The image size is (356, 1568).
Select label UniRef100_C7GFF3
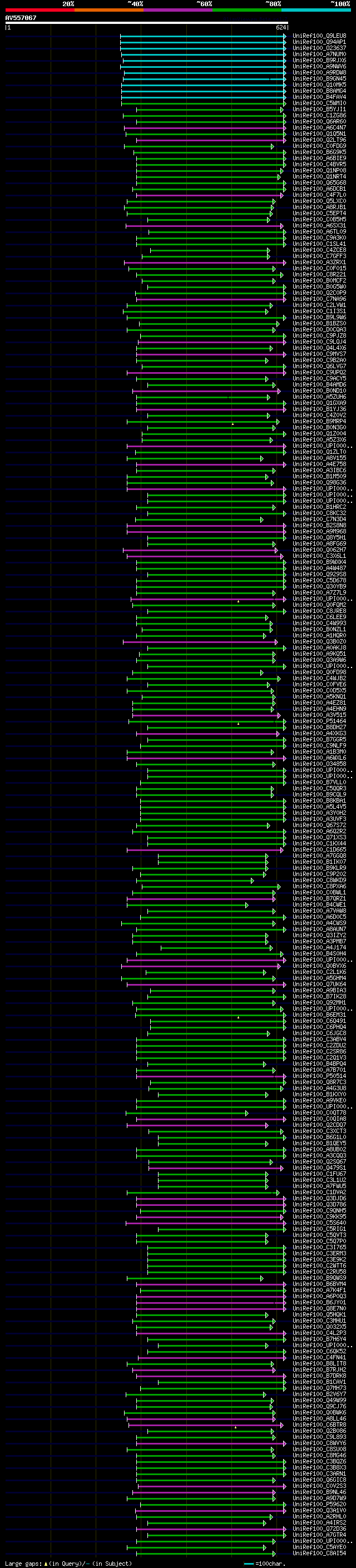tap(319, 256)
